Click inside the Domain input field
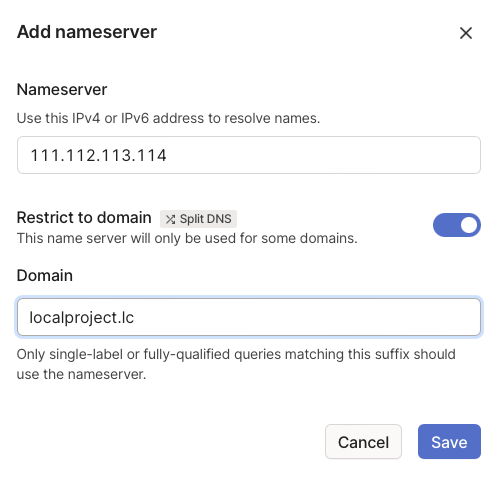The height and width of the screenshot is (477, 499). click(249, 317)
